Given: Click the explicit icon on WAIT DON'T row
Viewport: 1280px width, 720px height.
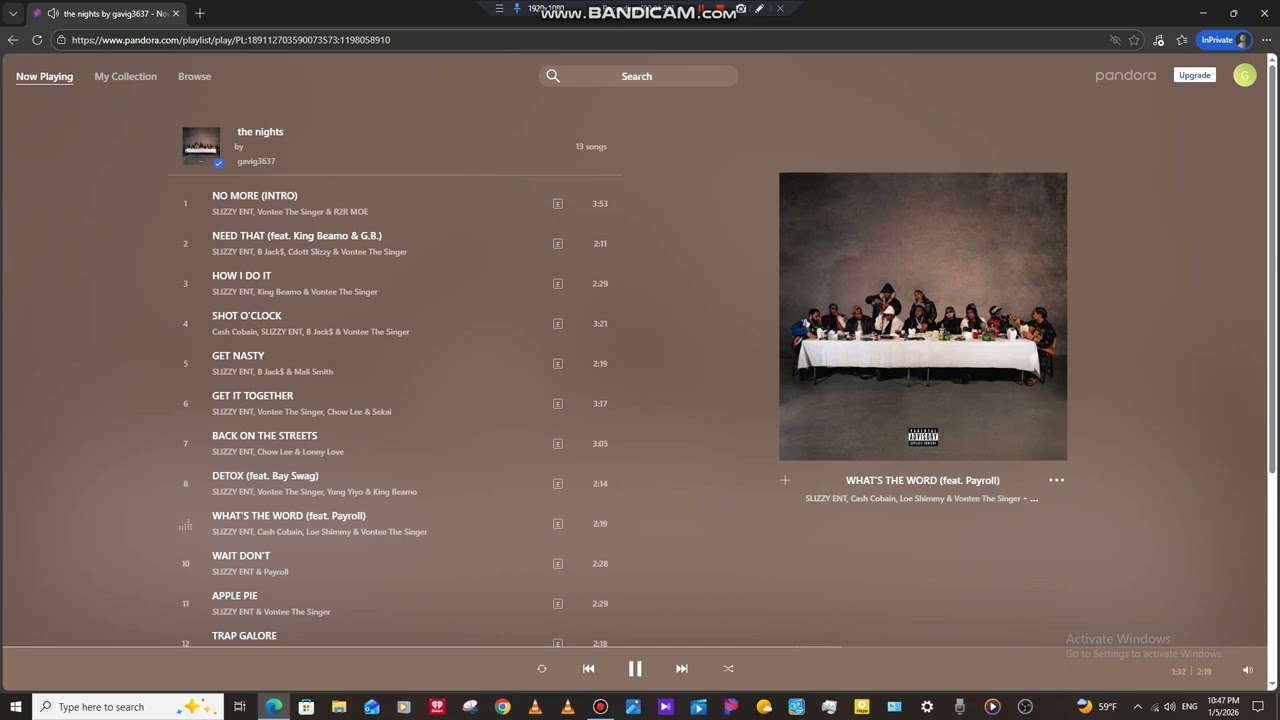Looking at the screenshot, I should [558, 564].
